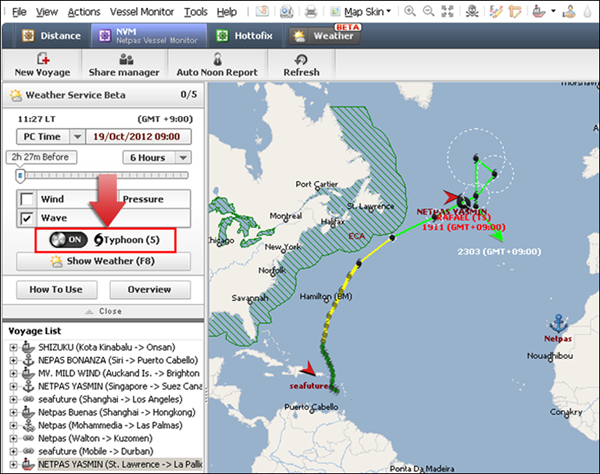This screenshot has width=600, height=474.
Task: Click the Netpas anchor marker on map
Action: [558, 323]
